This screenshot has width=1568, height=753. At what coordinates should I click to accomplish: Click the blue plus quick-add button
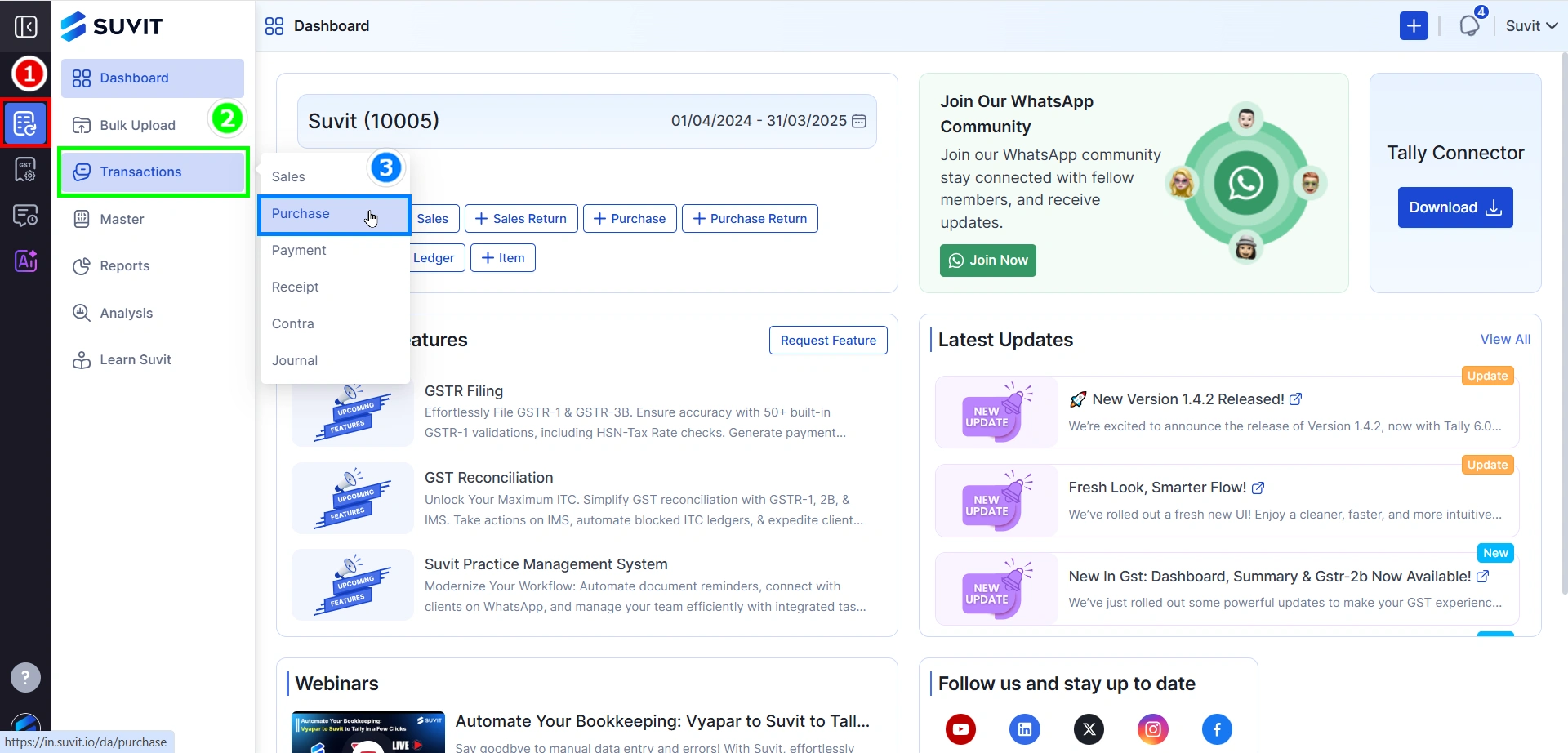[1414, 26]
